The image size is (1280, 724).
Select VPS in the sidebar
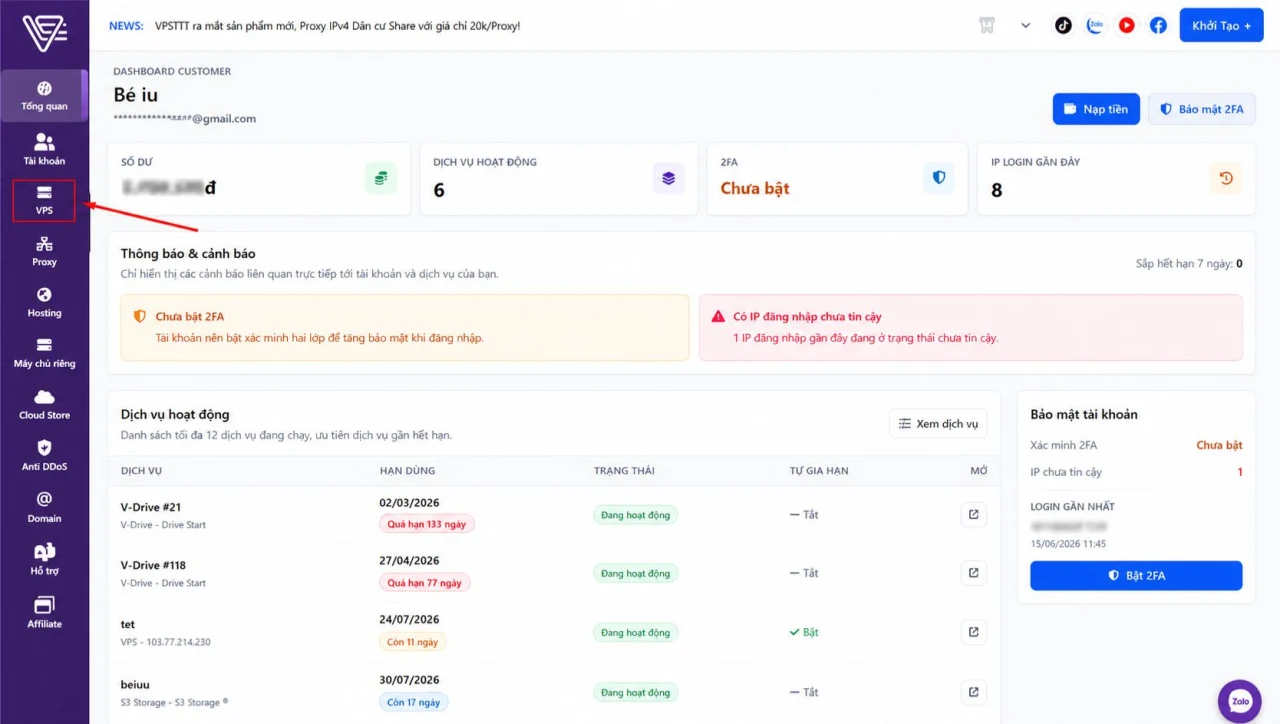(44, 200)
